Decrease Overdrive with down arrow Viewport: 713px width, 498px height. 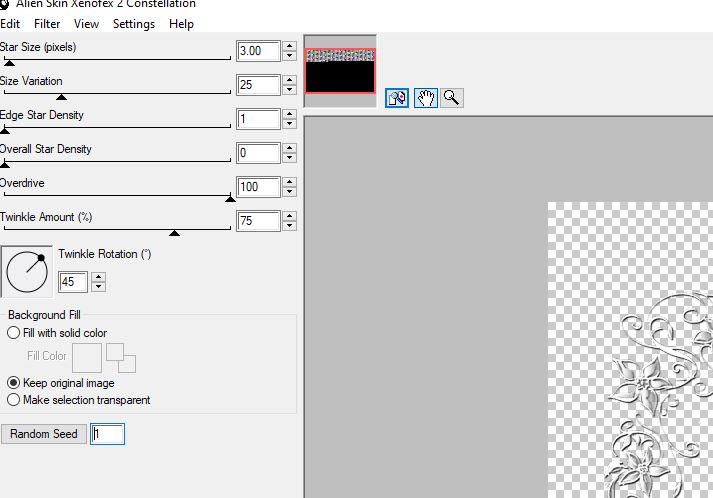point(289,192)
